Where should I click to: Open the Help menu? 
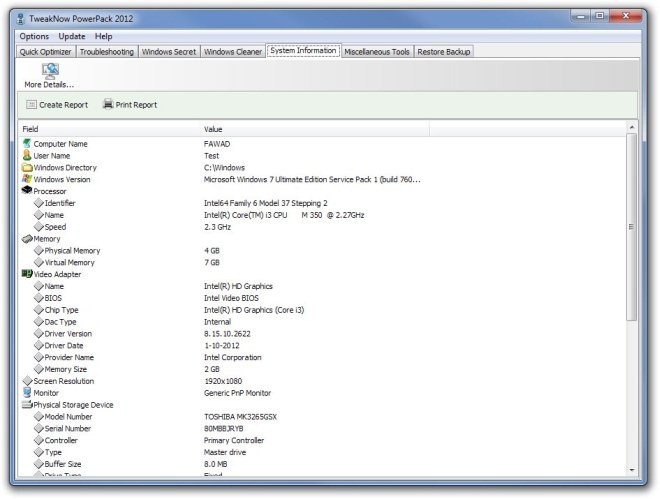click(x=104, y=36)
